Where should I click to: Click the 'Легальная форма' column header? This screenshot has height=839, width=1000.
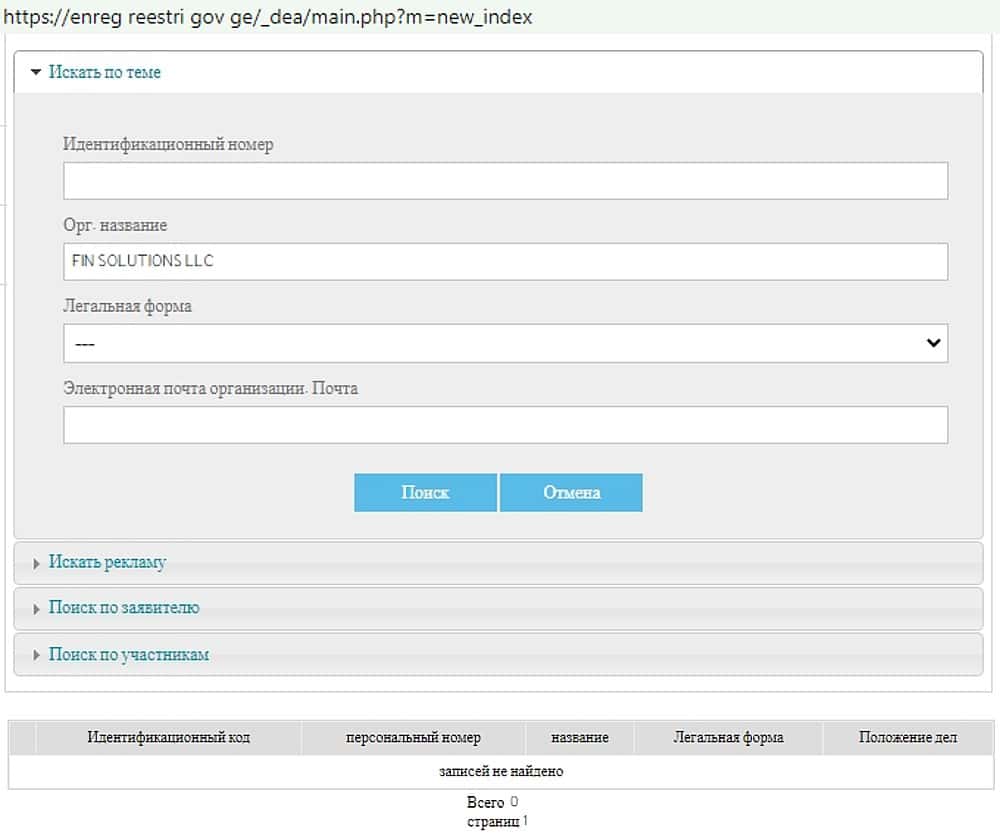[x=728, y=738]
